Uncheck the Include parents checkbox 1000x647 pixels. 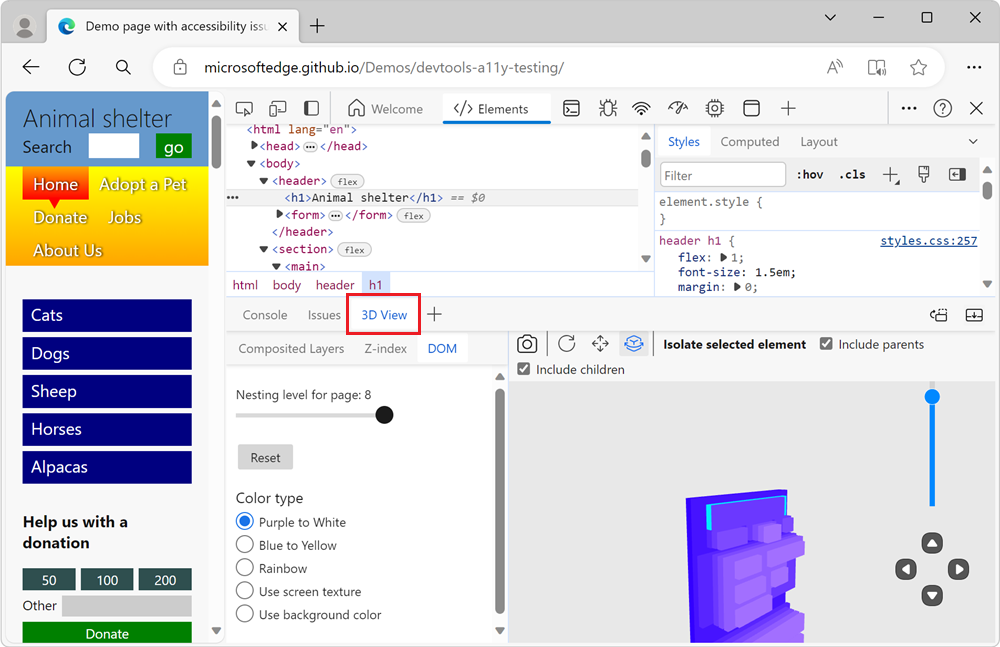coord(826,343)
